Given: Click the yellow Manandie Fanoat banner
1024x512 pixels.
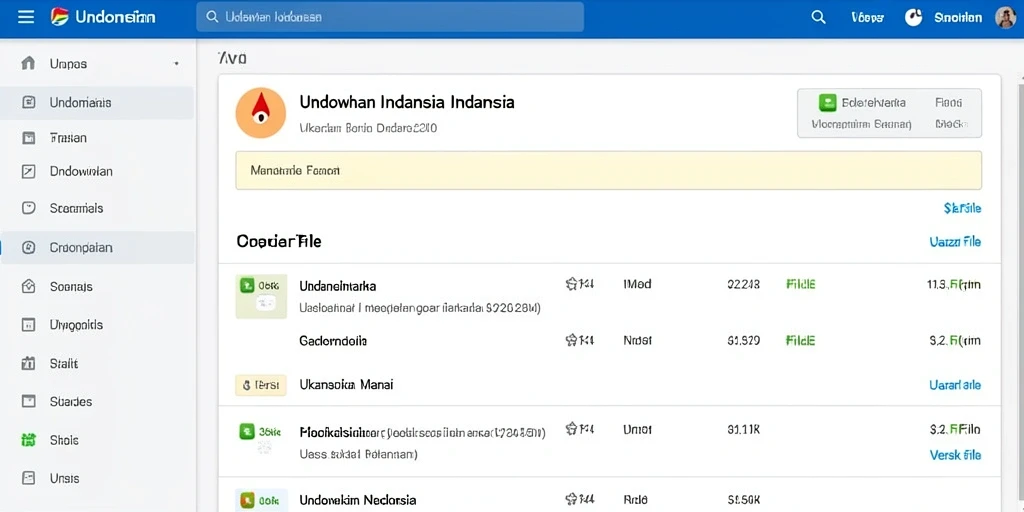Looking at the screenshot, I should (x=609, y=170).
